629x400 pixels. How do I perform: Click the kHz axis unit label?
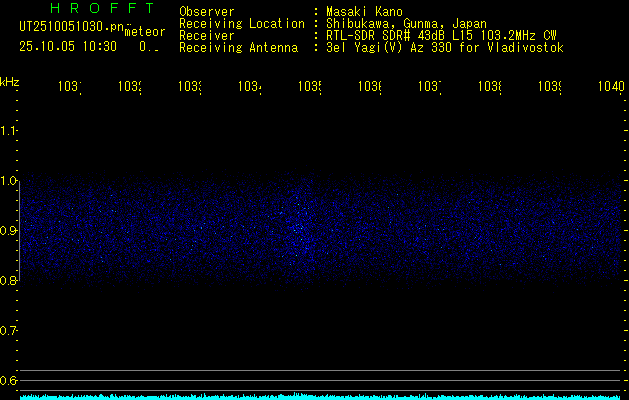click(x=10, y=81)
